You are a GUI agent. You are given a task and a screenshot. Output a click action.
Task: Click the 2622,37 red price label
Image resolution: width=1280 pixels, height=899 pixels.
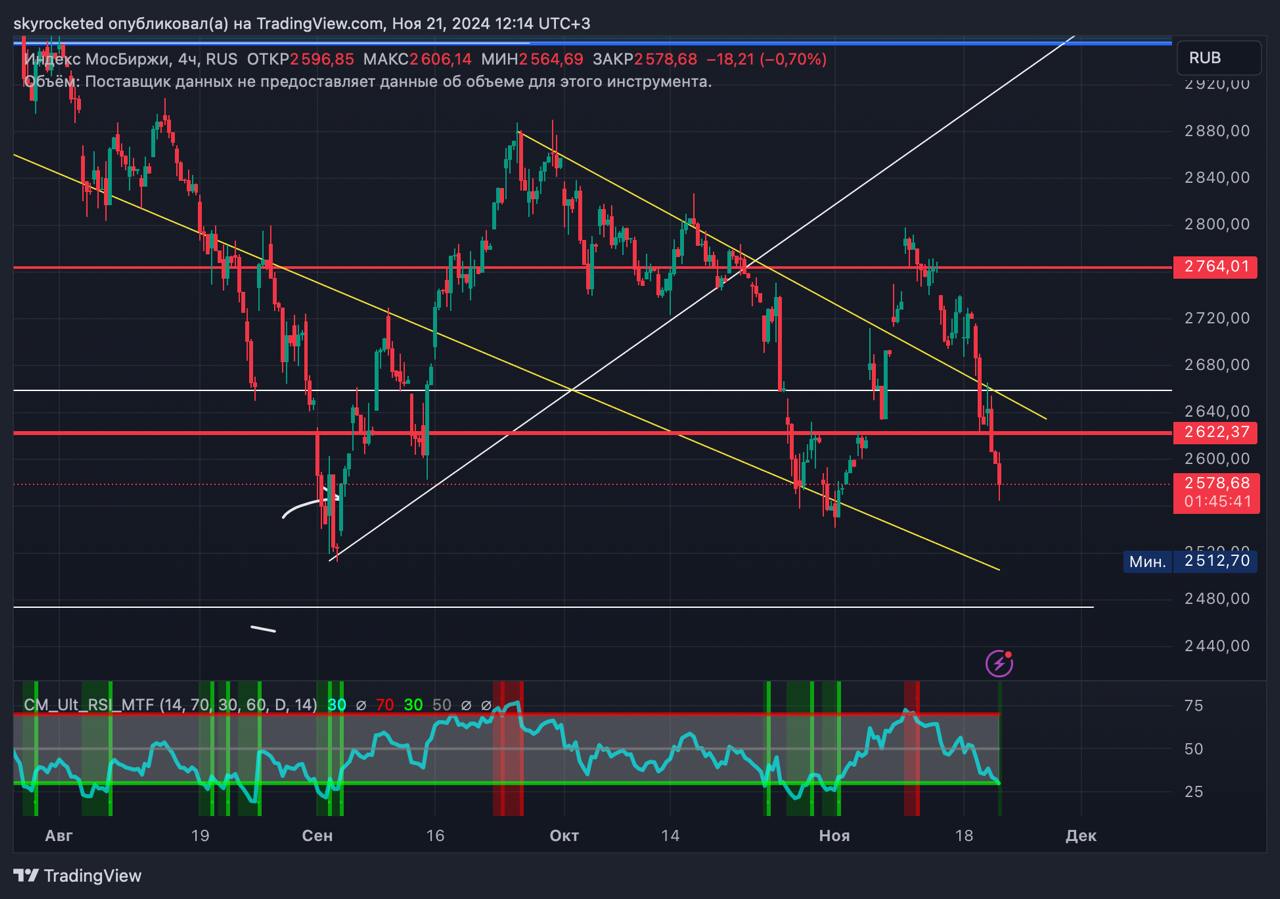click(1215, 432)
